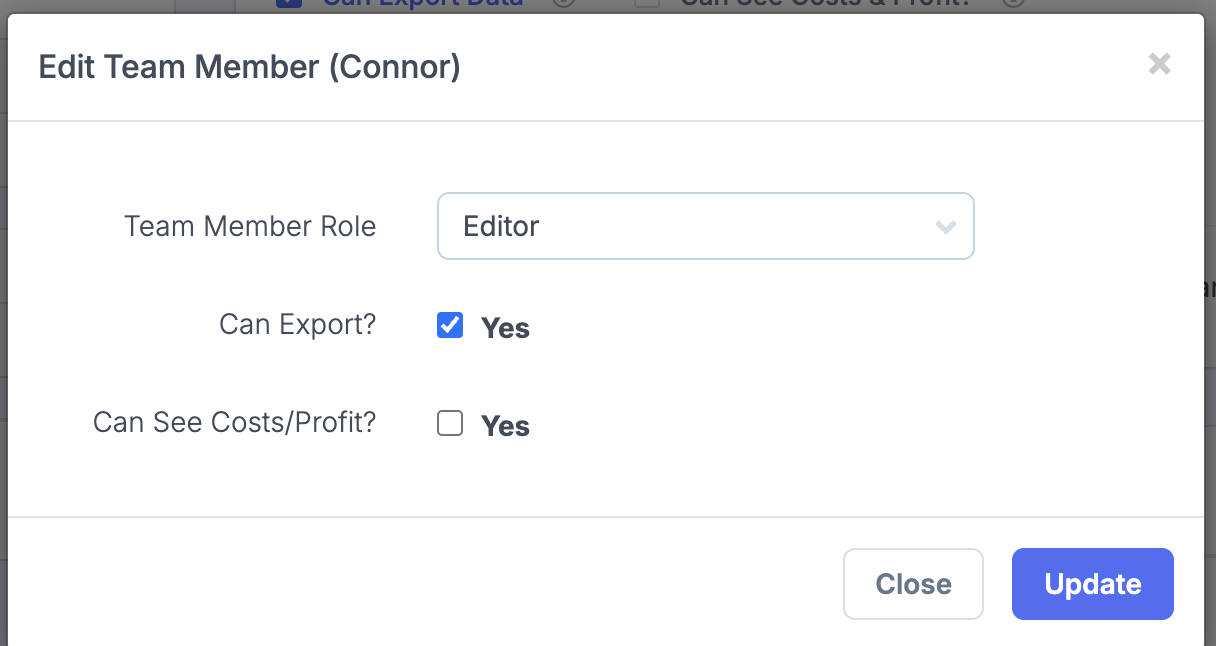The image size is (1216, 646).
Task: Enable "Can See Costs/Profit?" for Connor
Action: (x=450, y=423)
